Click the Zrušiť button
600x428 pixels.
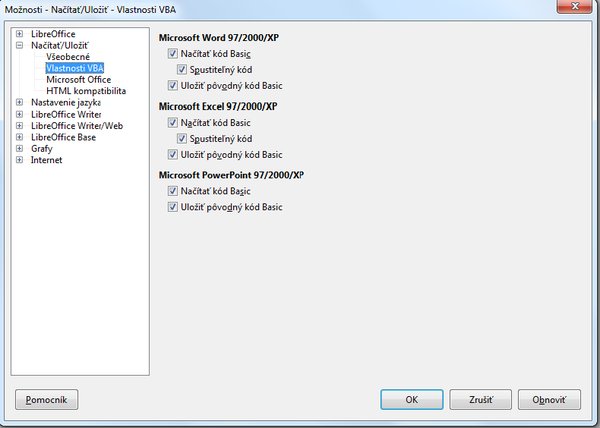coord(481,400)
